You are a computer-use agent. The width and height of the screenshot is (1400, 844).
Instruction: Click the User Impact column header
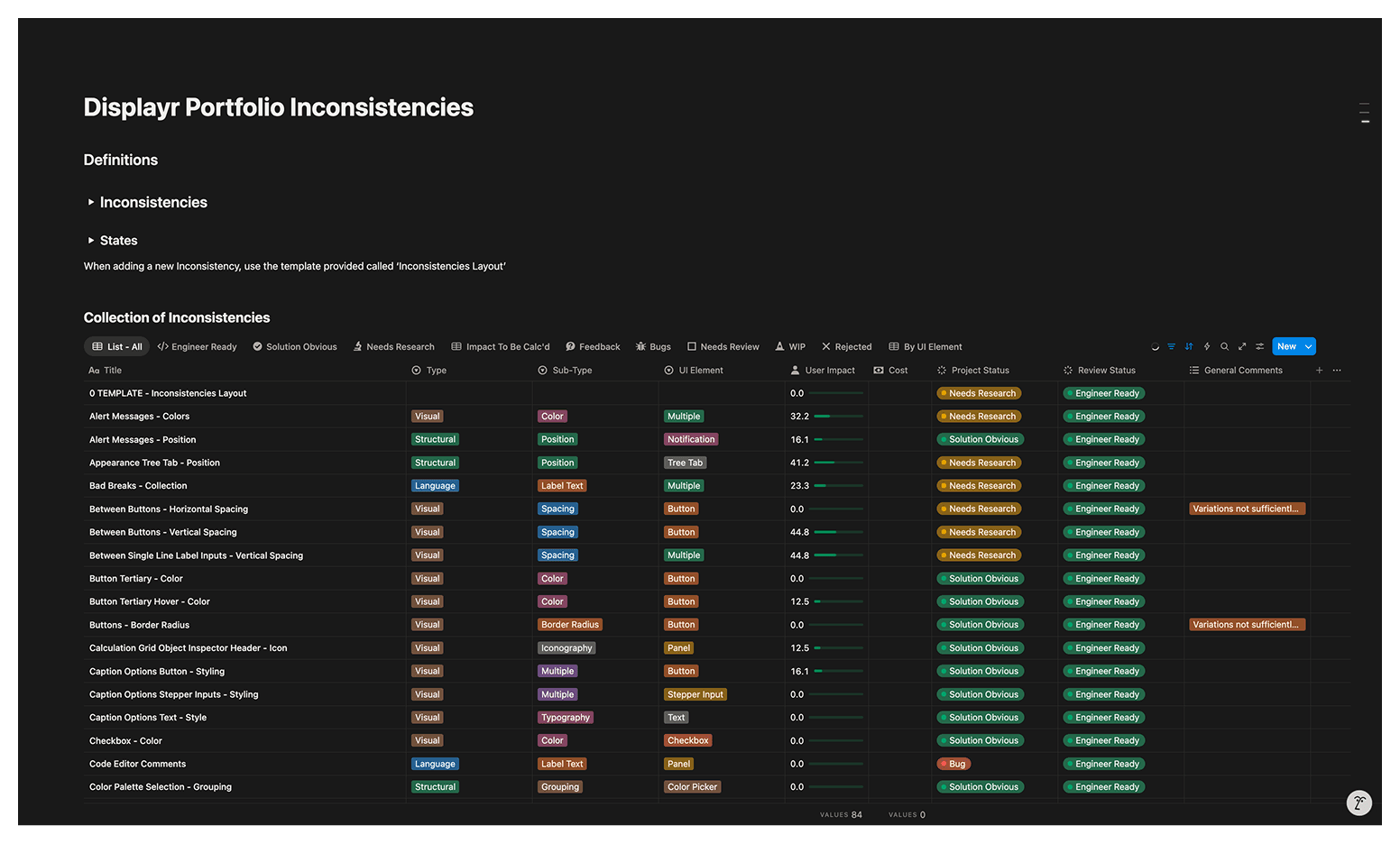coord(823,371)
